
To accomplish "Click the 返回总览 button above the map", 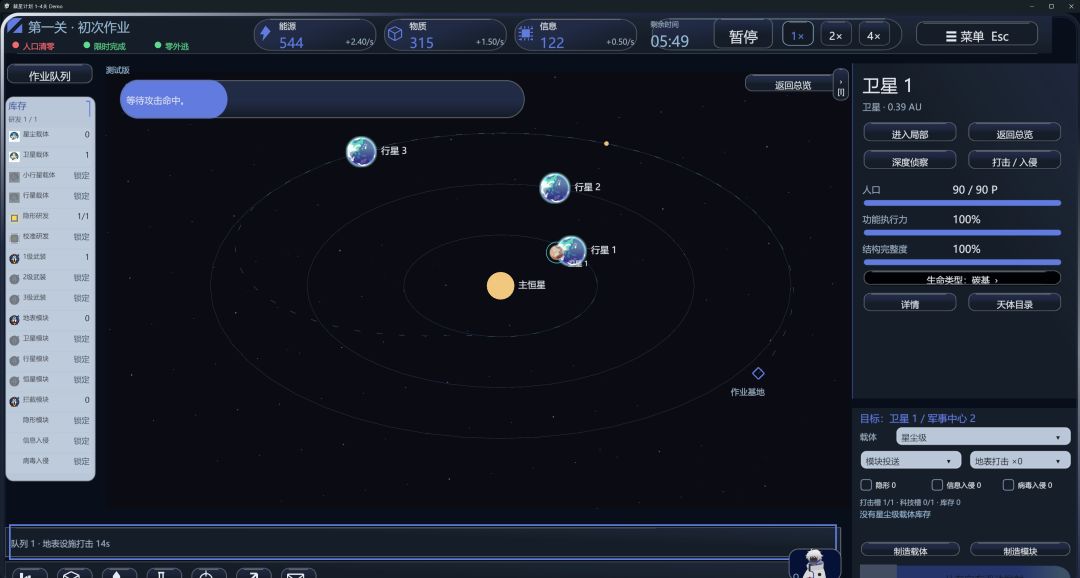I will [789, 85].
